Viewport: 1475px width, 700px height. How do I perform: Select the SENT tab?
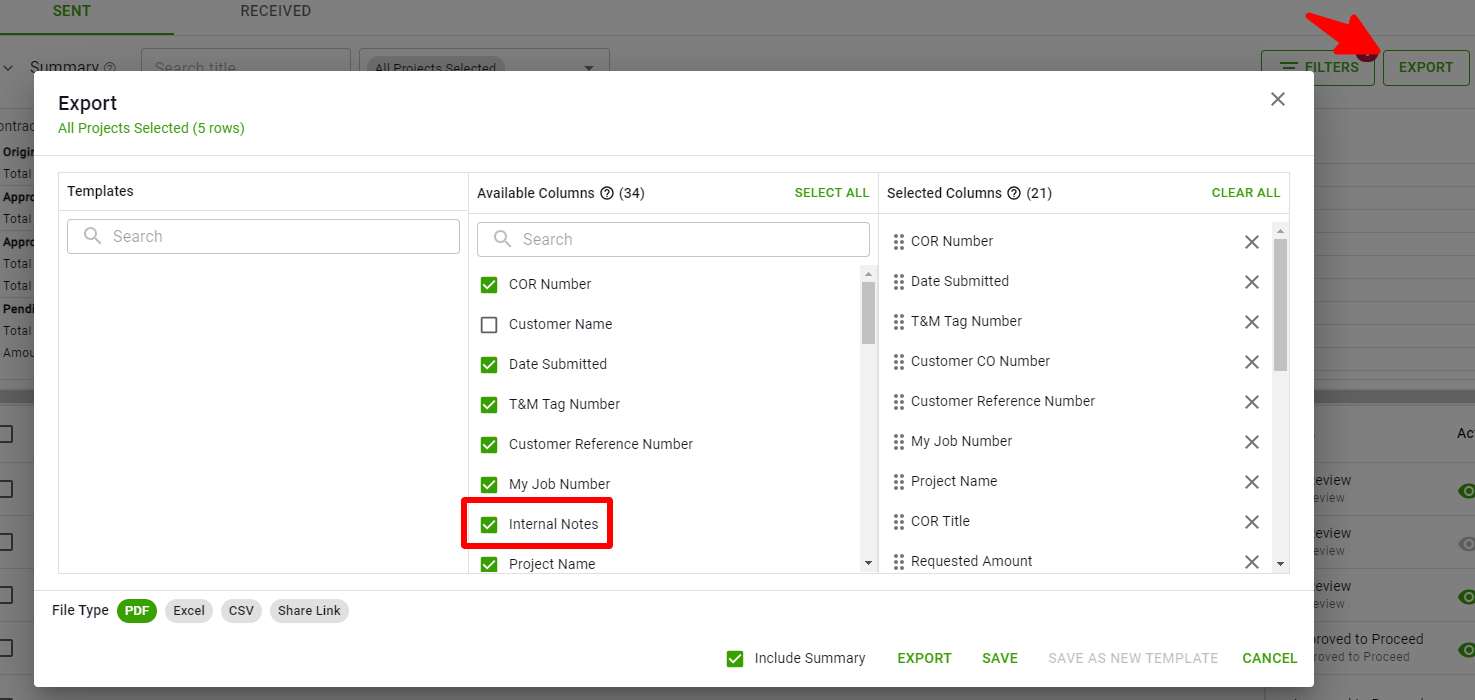71,11
